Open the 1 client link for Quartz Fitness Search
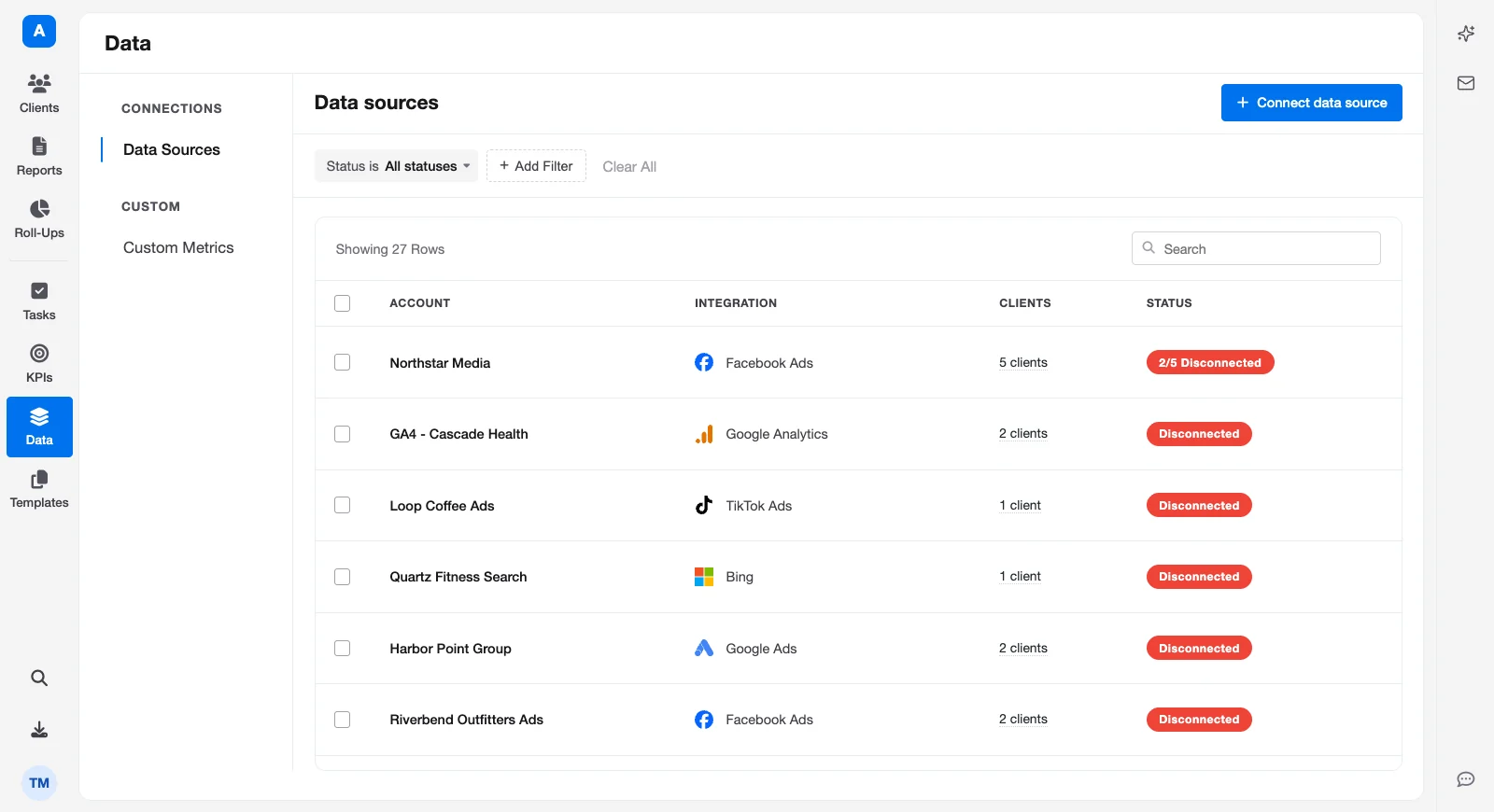The image size is (1494, 812). click(1020, 576)
